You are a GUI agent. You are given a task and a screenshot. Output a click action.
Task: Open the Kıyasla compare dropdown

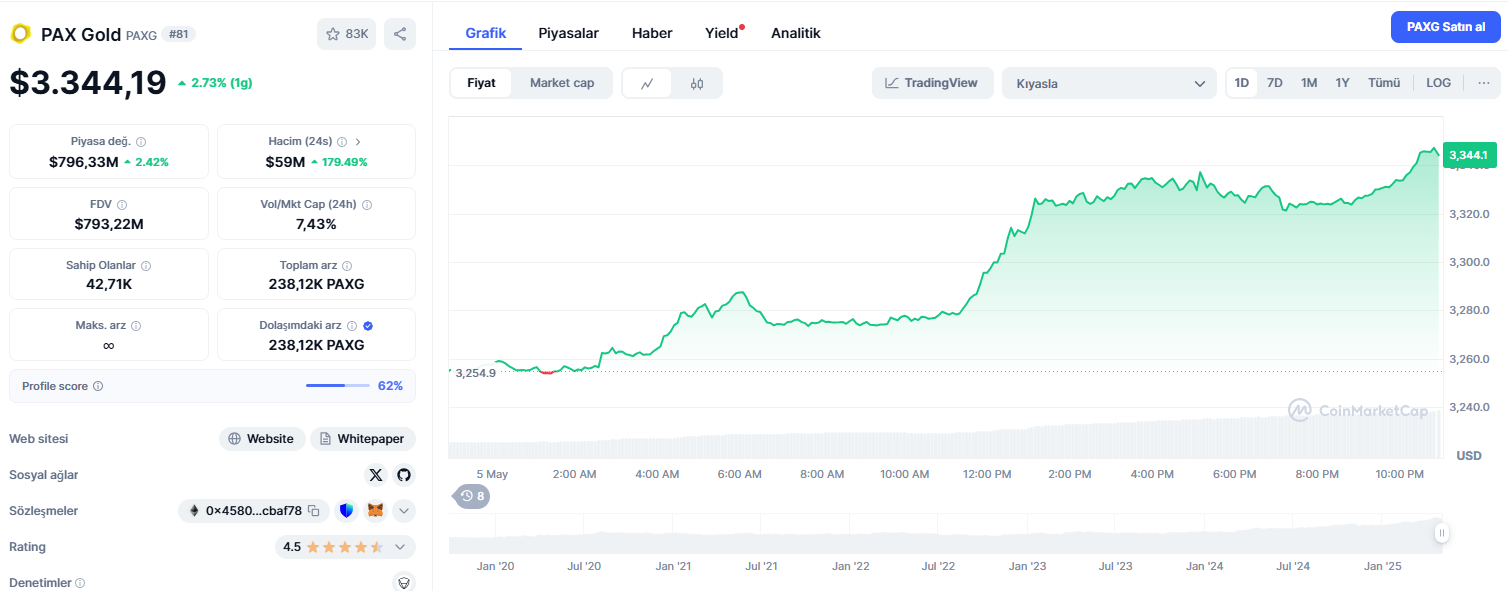(x=1109, y=83)
